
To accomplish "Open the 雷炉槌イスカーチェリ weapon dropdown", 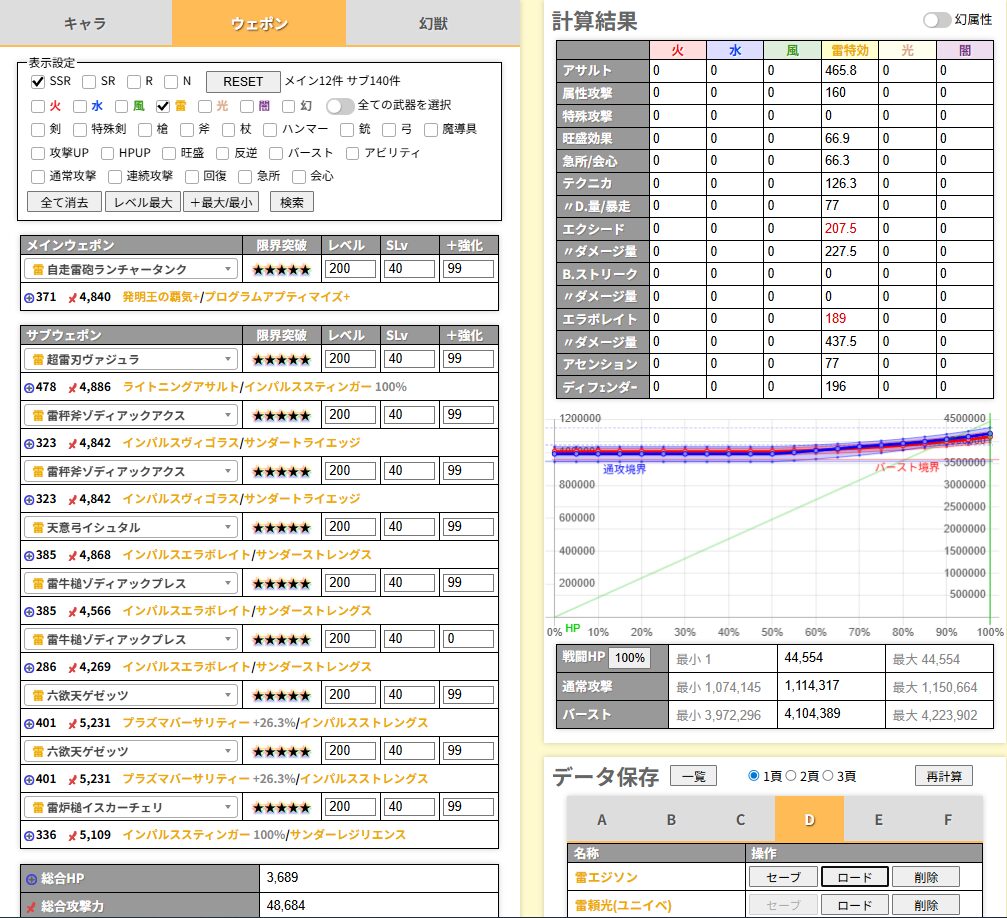I will pyautogui.click(x=130, y=807).
